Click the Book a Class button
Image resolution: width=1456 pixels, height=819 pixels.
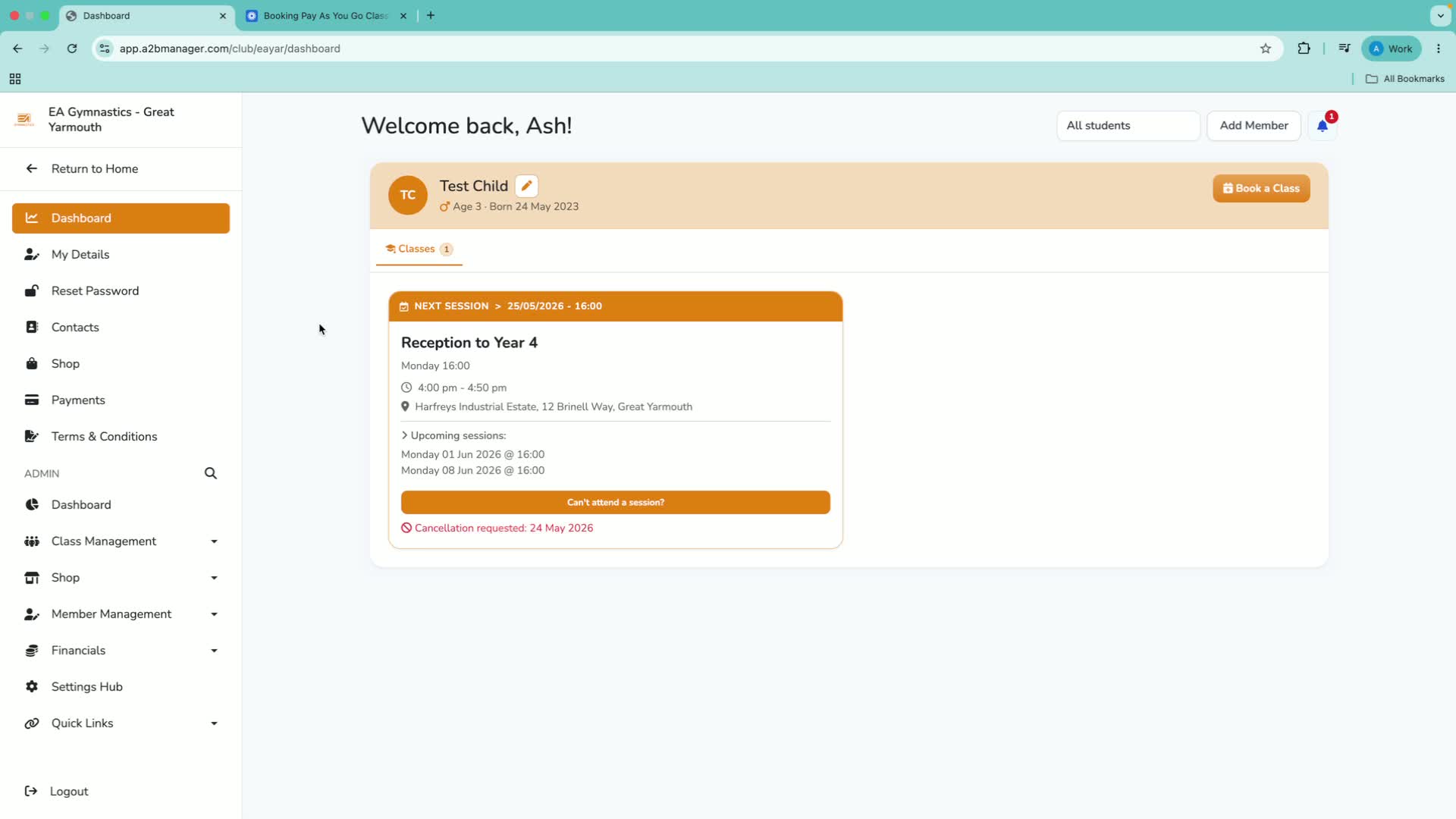(1261, 189)
